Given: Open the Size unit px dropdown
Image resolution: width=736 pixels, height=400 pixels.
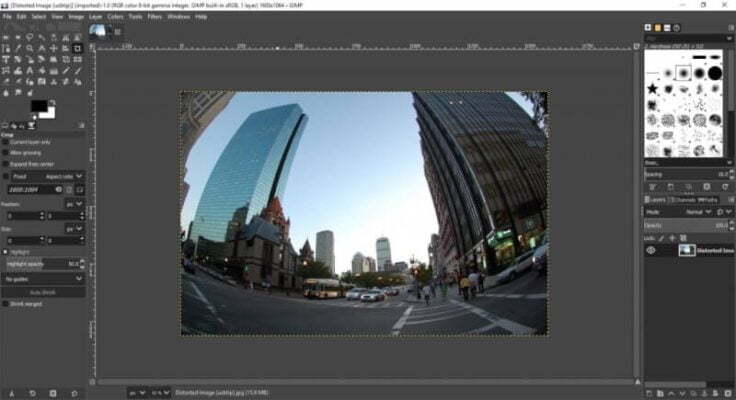Looking at the screenshot, I should point(75,229).
